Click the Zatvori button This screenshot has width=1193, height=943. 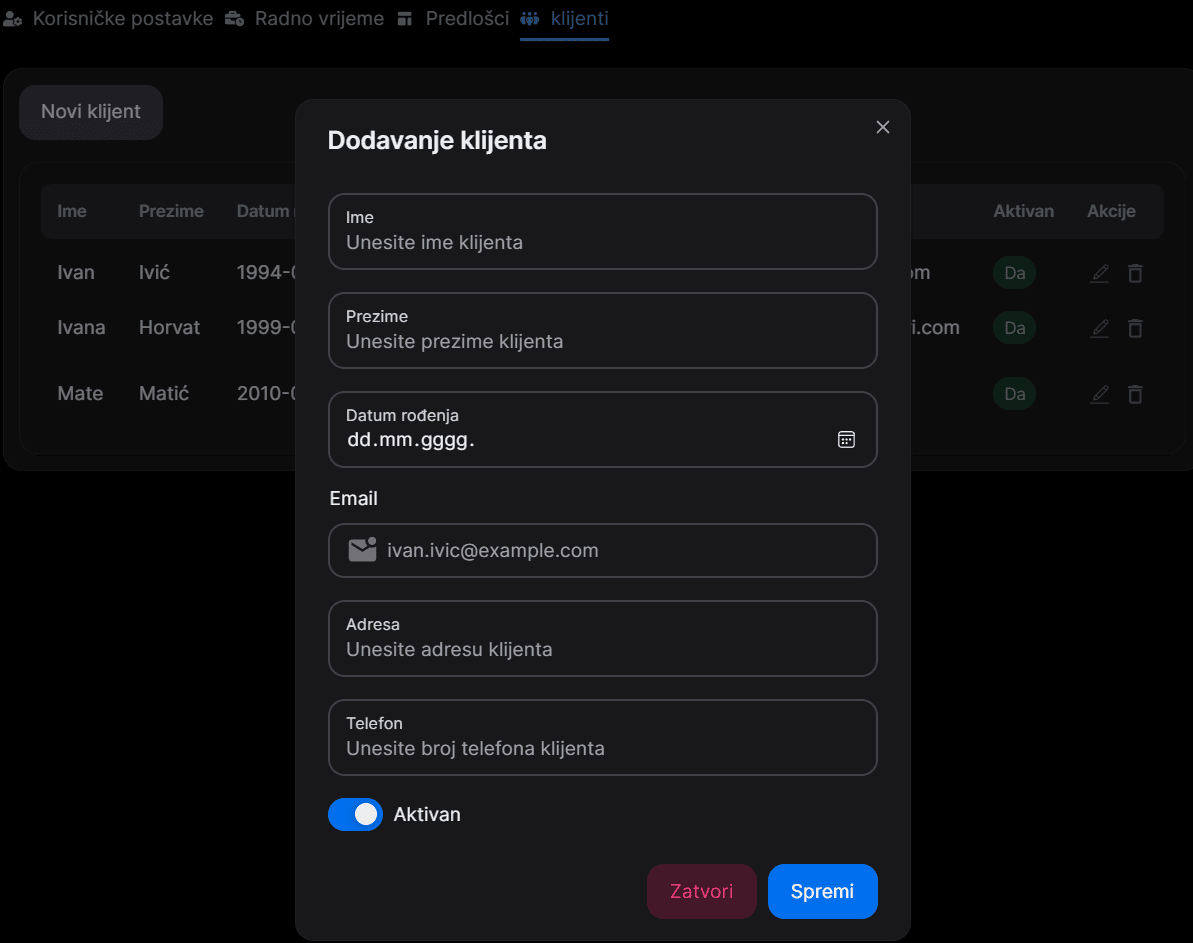pyautogui.click(x=701, y=891)
